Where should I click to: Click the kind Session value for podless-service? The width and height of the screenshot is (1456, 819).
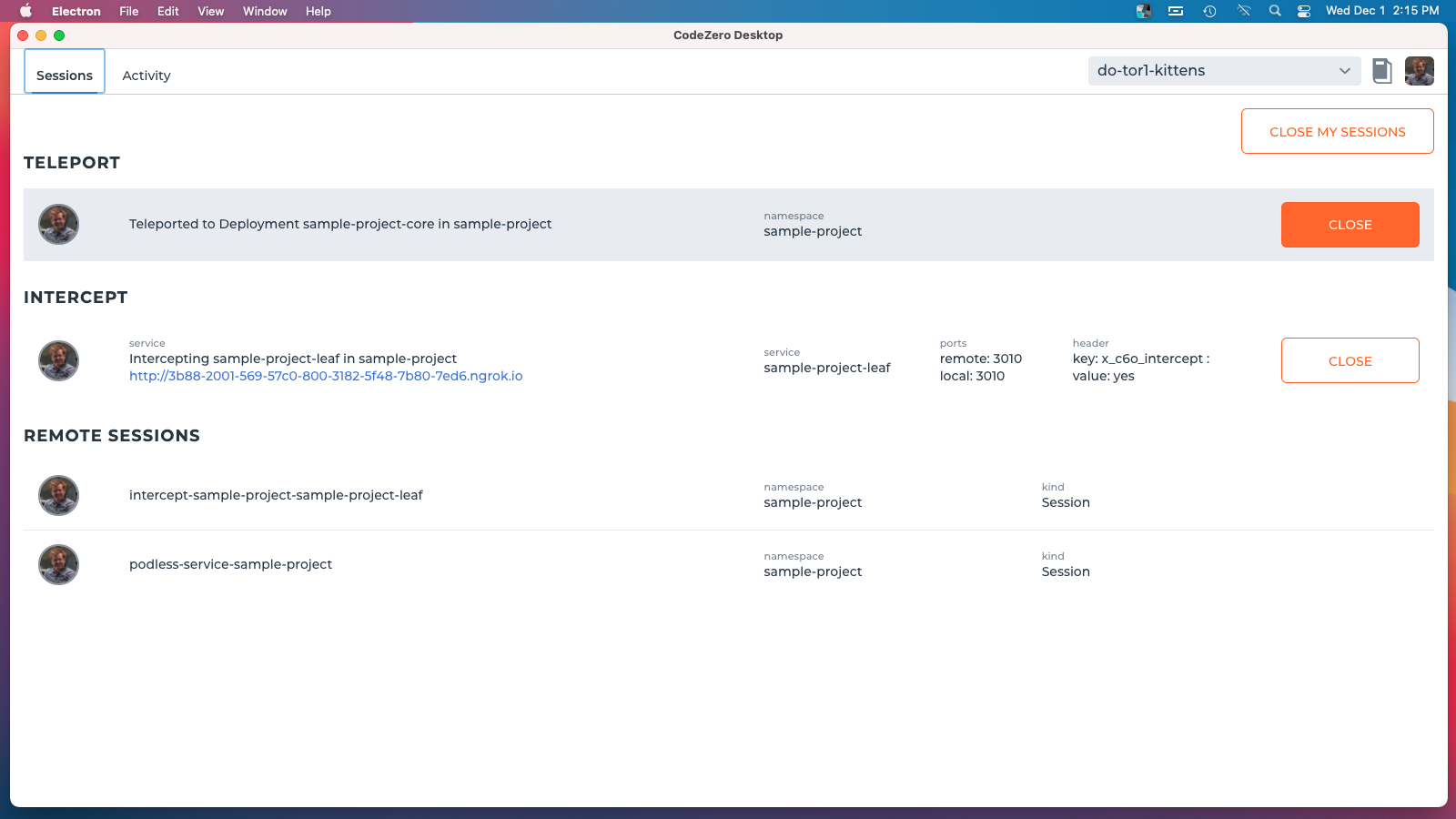click(x=1066, y=571)
